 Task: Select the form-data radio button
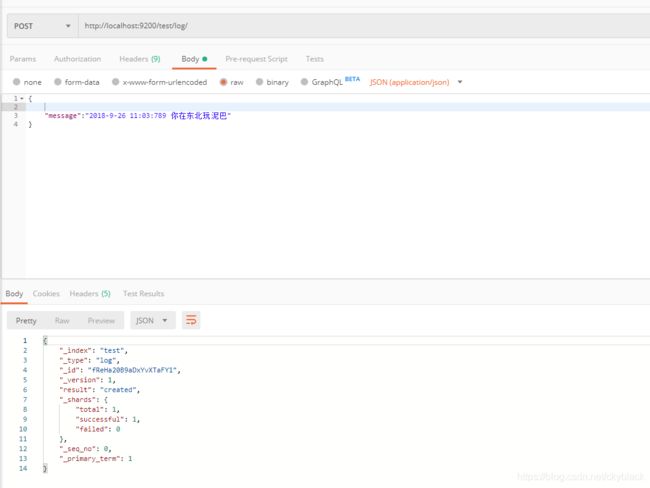coord(58,82)
